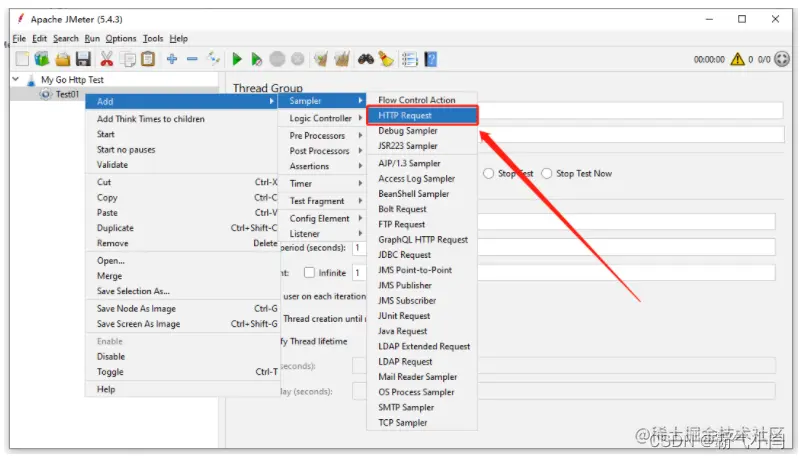Select Disable in context menu
Image resolution: width=800 pixels, height=459 pixels.
(182, 356)
